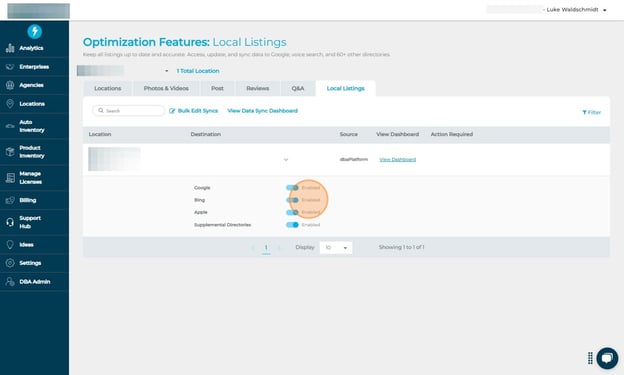Image resolution: width=624 pixels, height=375 pixels.
Task: Open Agencies menu item label
Action: click(31, 85)
